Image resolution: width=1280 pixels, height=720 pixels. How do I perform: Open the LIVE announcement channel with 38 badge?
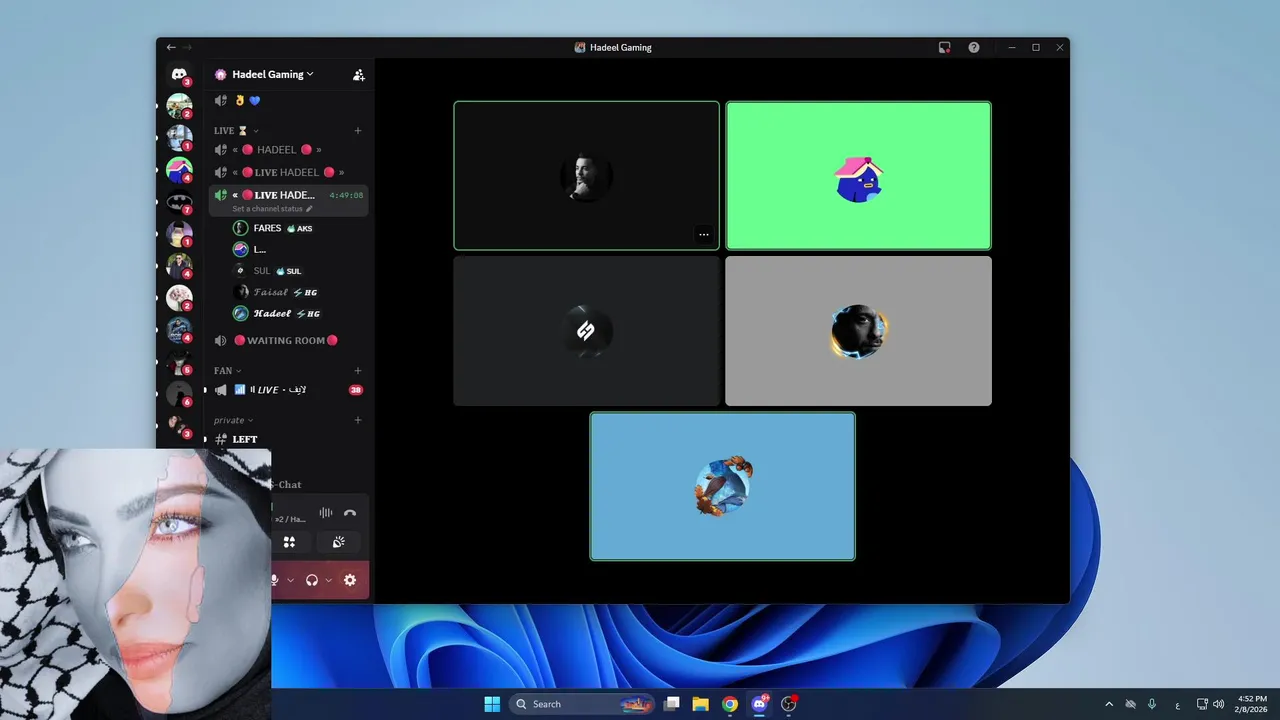288,390
